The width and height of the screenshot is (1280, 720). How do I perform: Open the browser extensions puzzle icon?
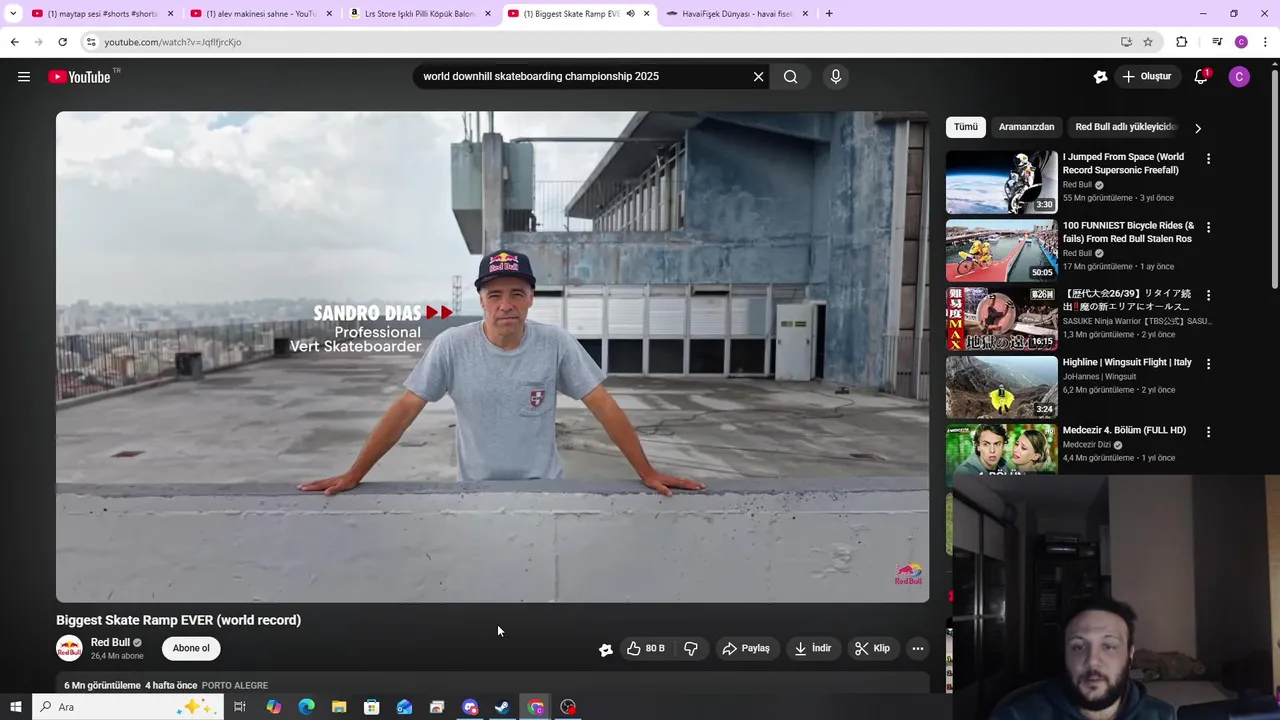[x=1182, y=42]
